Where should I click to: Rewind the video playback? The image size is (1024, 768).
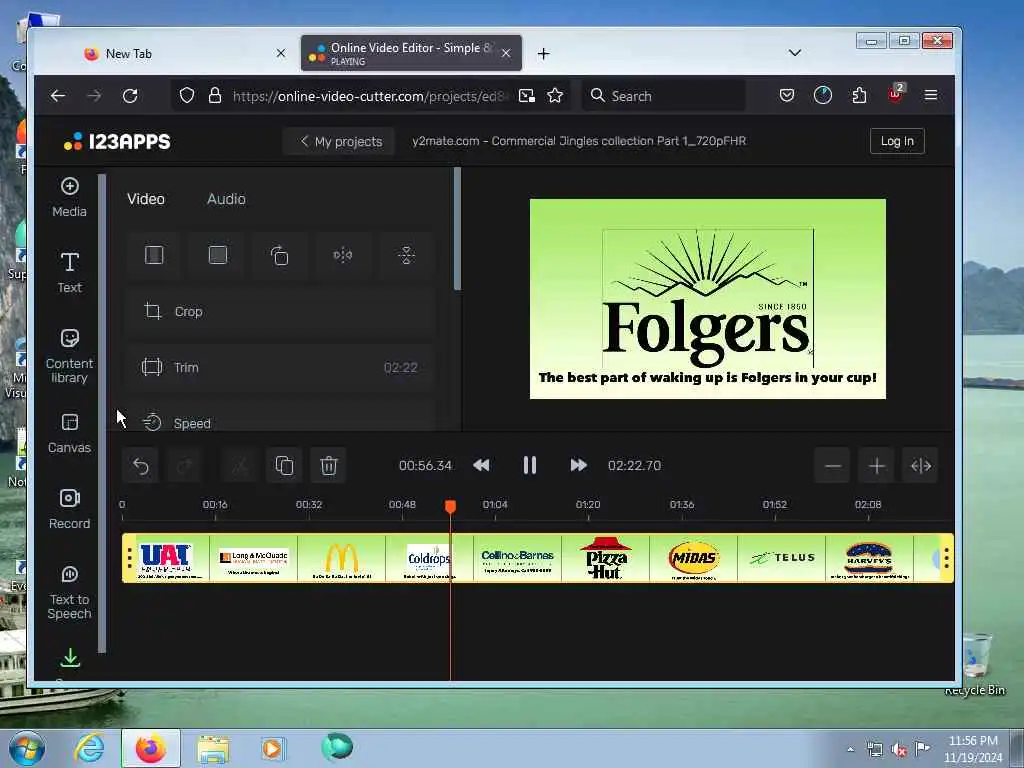pos(481,465)
